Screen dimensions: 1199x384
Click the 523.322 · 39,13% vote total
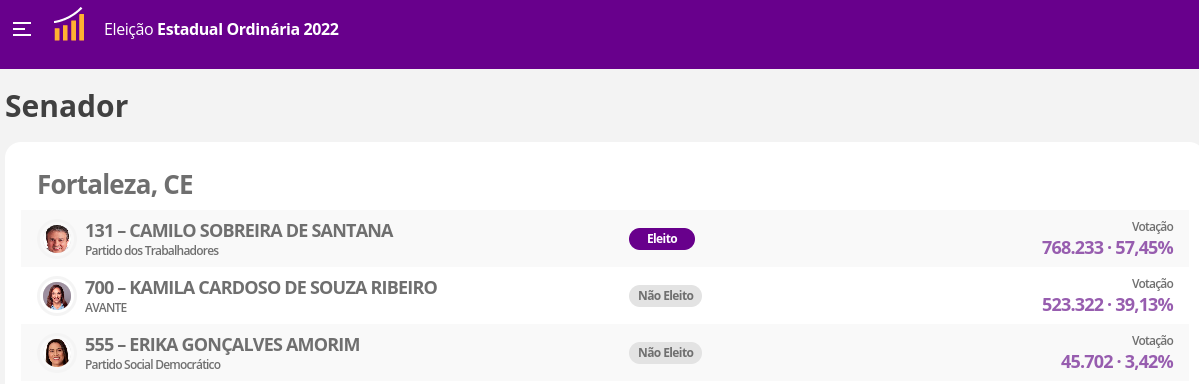(x=1107, y=304)
